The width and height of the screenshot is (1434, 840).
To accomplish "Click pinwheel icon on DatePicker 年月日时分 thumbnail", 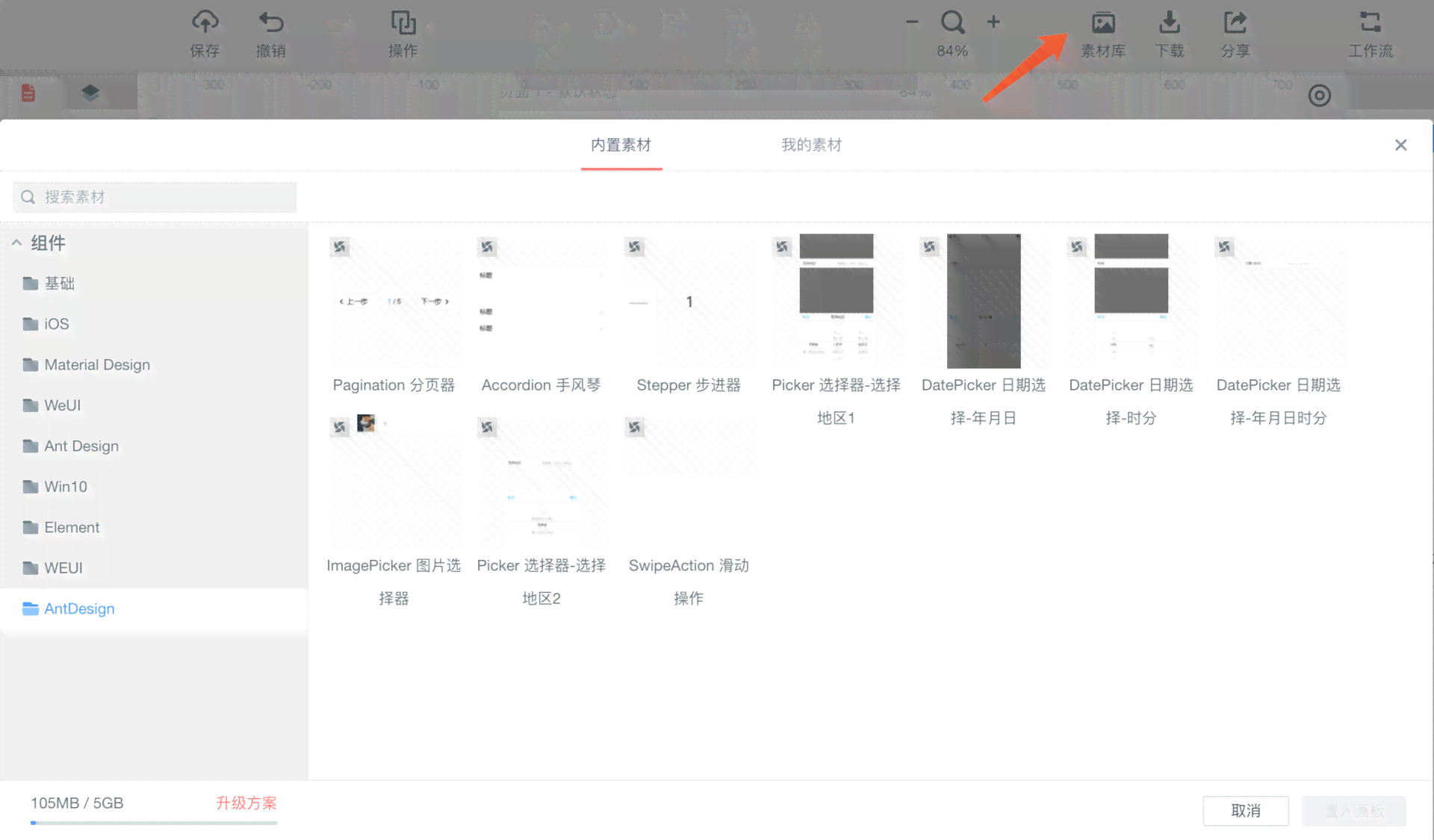I will pos(1224,246).
